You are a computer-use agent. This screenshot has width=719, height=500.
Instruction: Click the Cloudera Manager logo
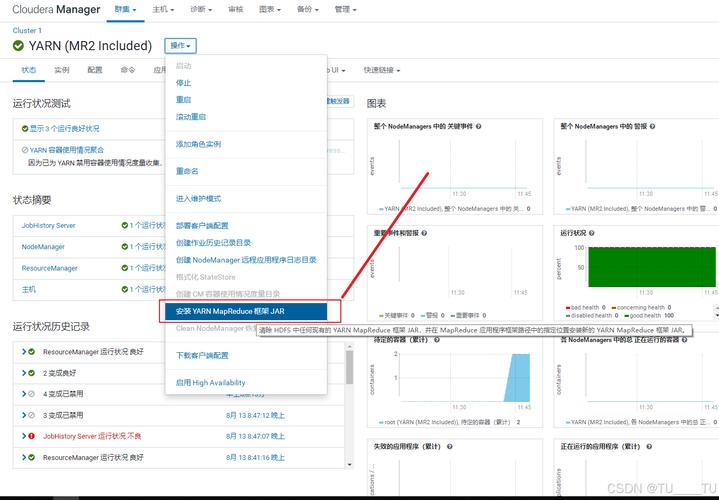pyautogui.click(x=56, y=9)
